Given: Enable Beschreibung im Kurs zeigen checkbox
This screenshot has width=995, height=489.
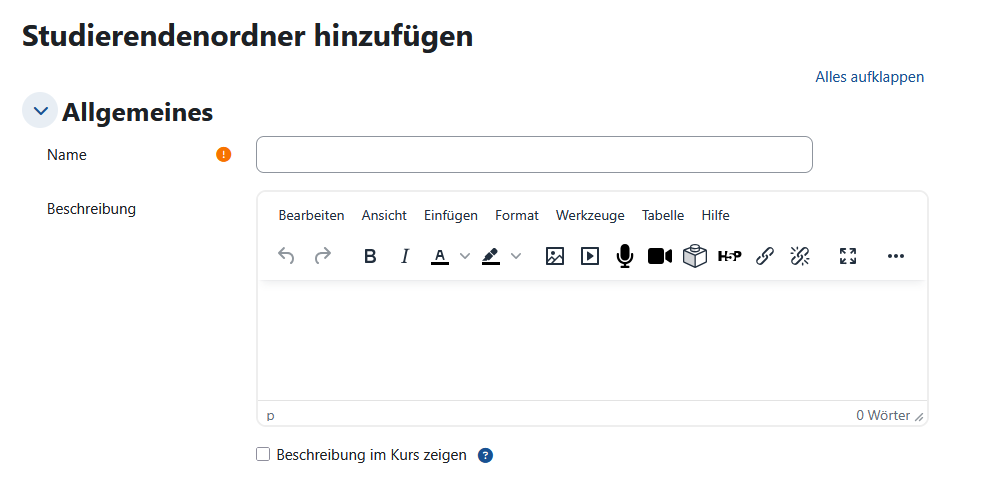Looking at the screenshot, I should click(263, 454).
